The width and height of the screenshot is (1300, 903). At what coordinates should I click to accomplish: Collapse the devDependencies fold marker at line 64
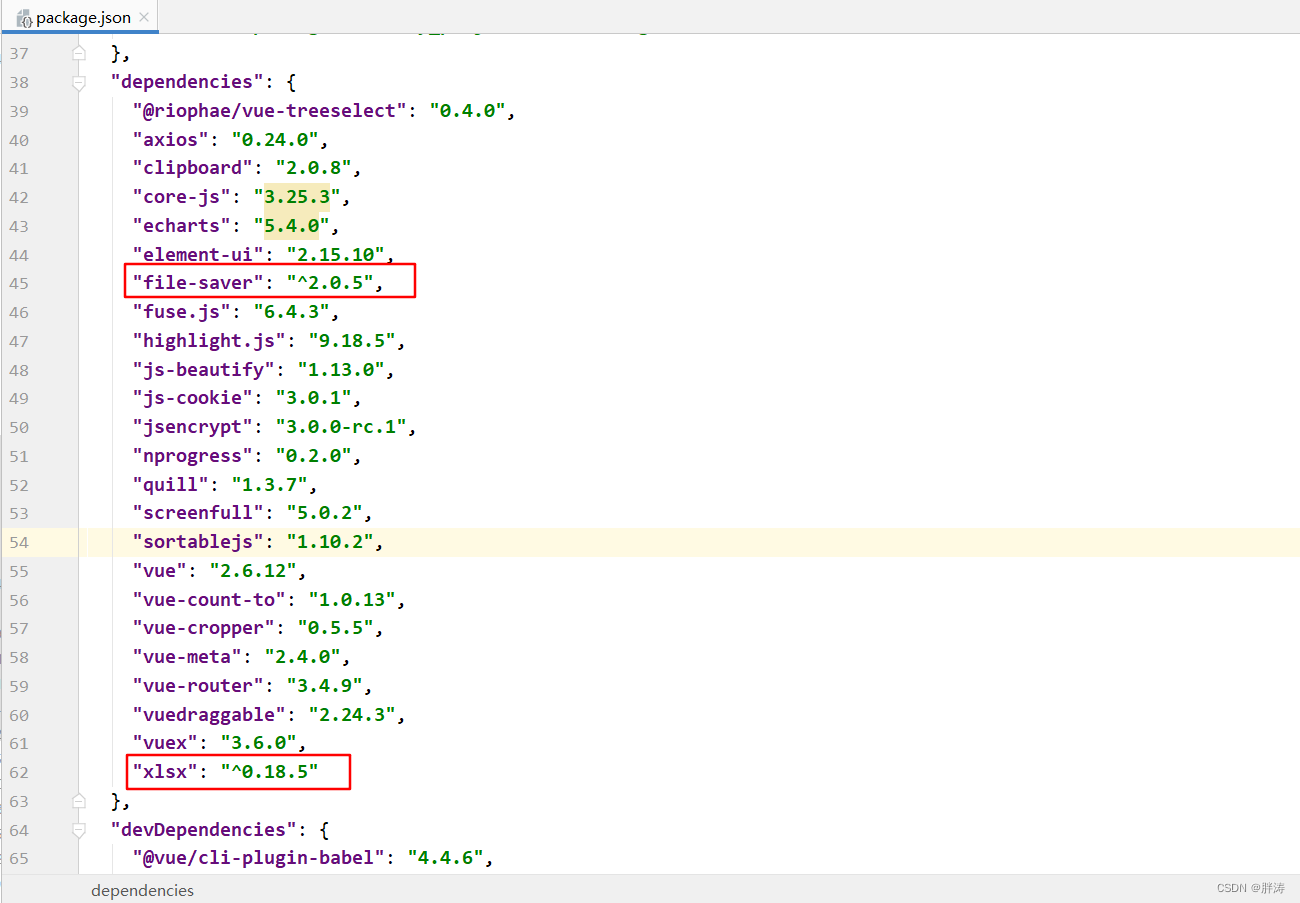[79, 828]
